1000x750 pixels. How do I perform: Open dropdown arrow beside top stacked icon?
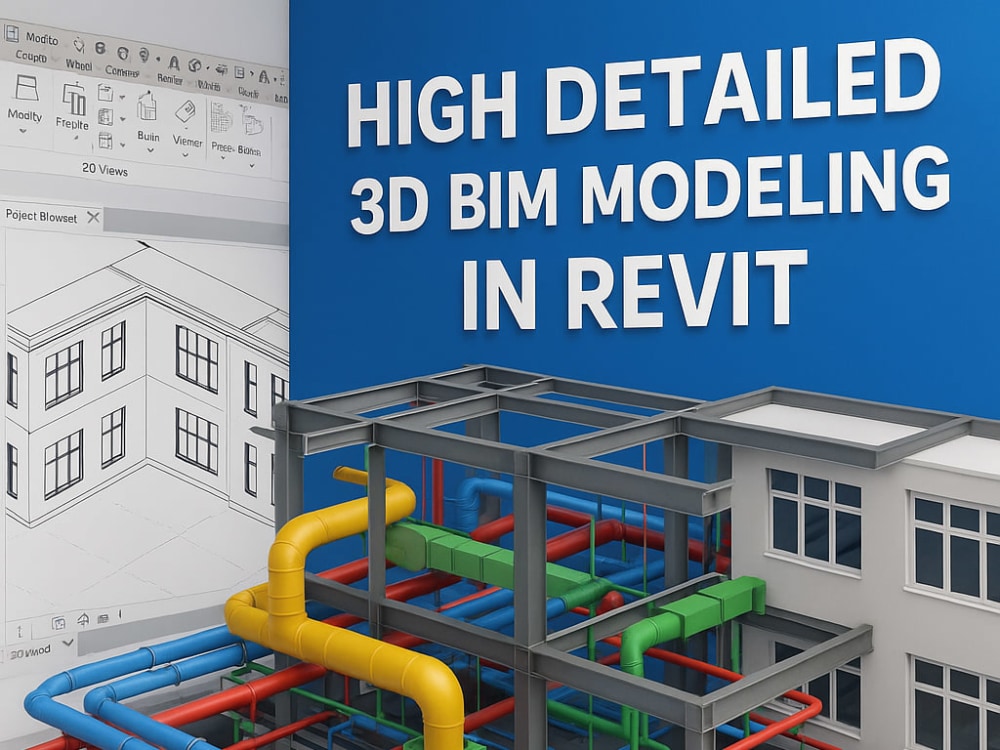[x=122, y=97]
